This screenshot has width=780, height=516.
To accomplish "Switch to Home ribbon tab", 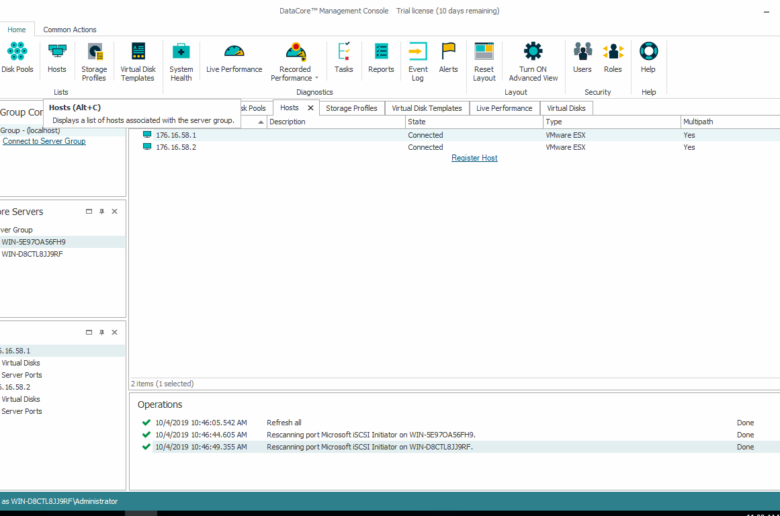I will coord(16,29).
